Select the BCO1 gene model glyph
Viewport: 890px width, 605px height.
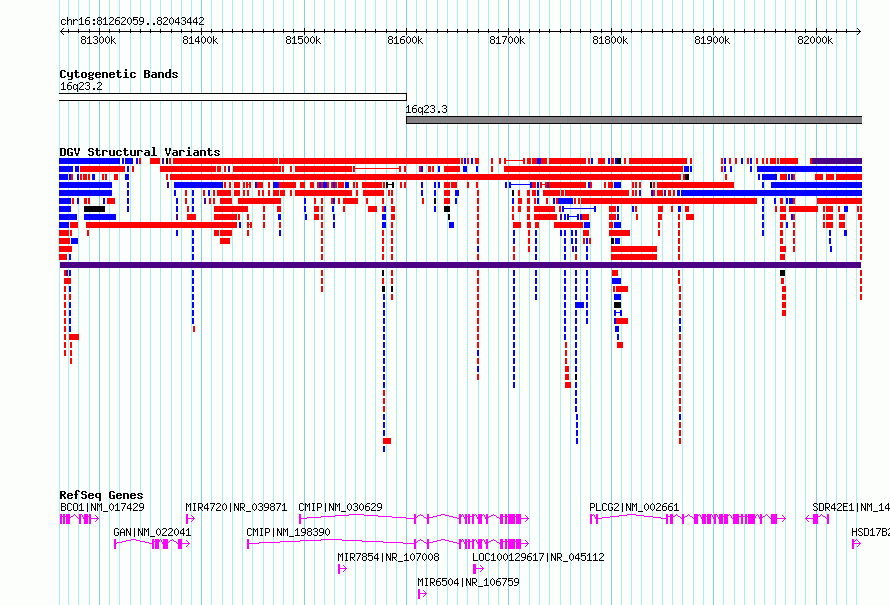pos(79,519)
